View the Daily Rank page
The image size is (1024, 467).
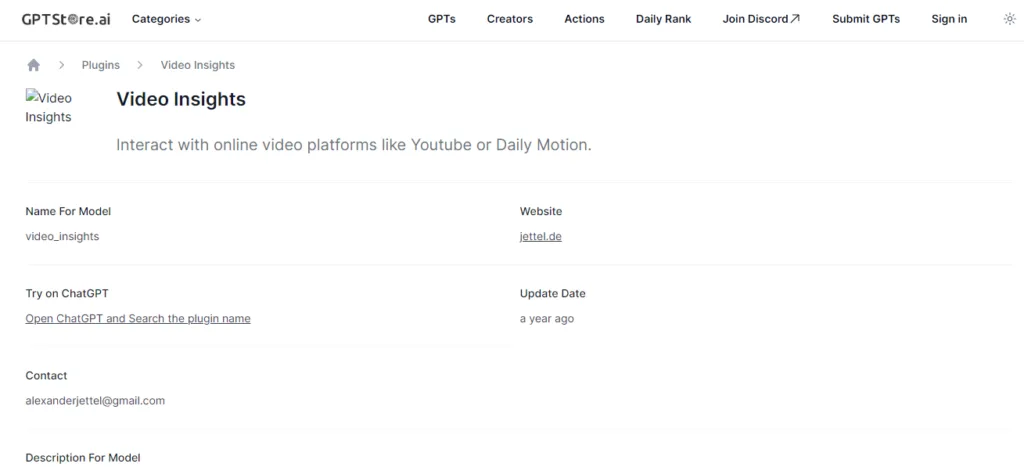point(664,19)
